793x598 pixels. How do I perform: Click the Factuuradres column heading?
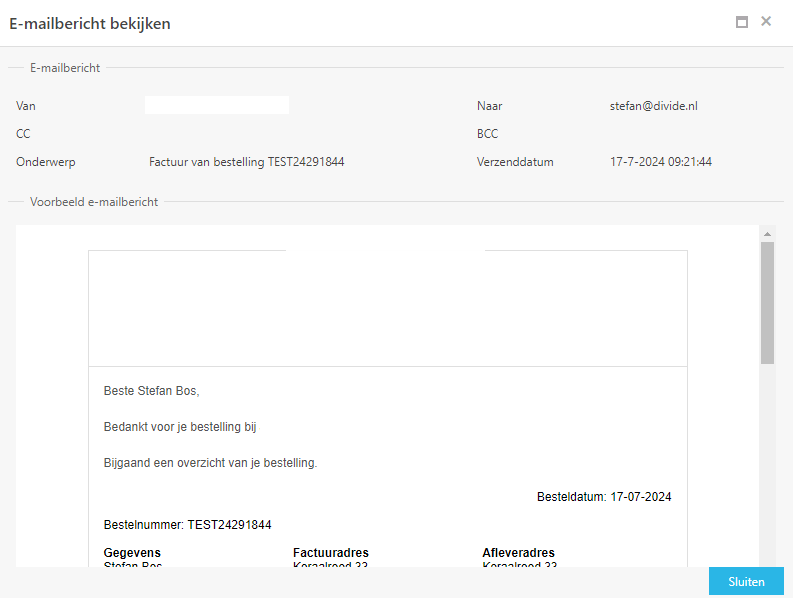click(x=331, y=552)
